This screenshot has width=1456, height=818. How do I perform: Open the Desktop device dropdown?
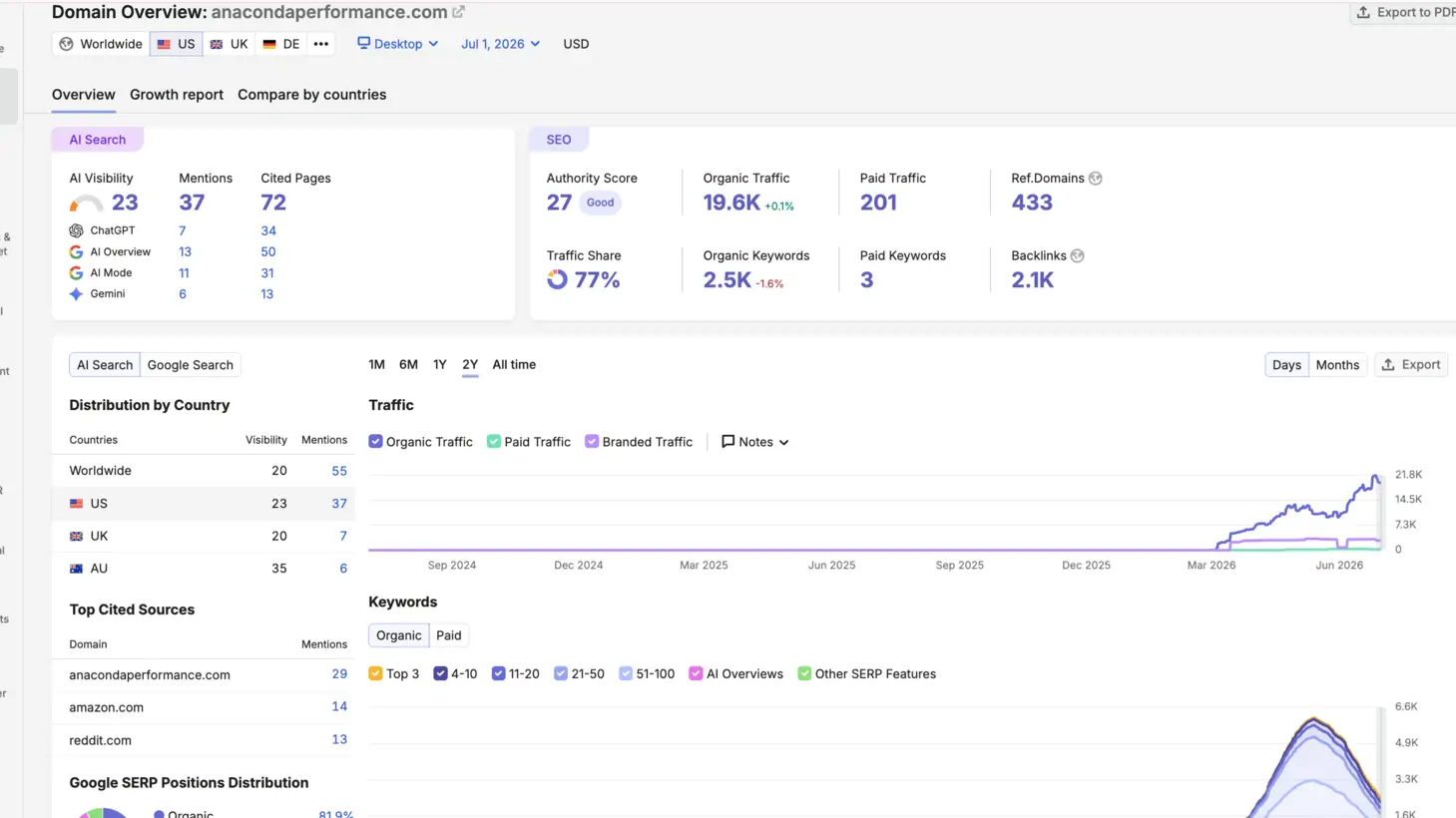point(398,44)
